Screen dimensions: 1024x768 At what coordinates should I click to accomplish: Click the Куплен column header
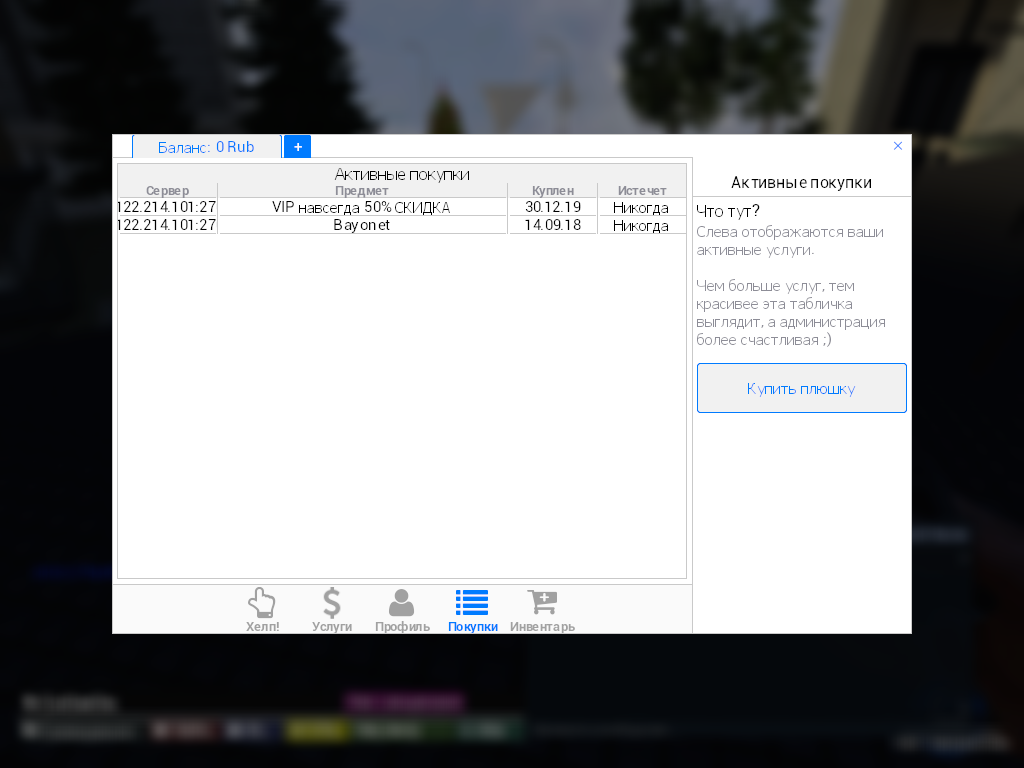pos(552,191)
